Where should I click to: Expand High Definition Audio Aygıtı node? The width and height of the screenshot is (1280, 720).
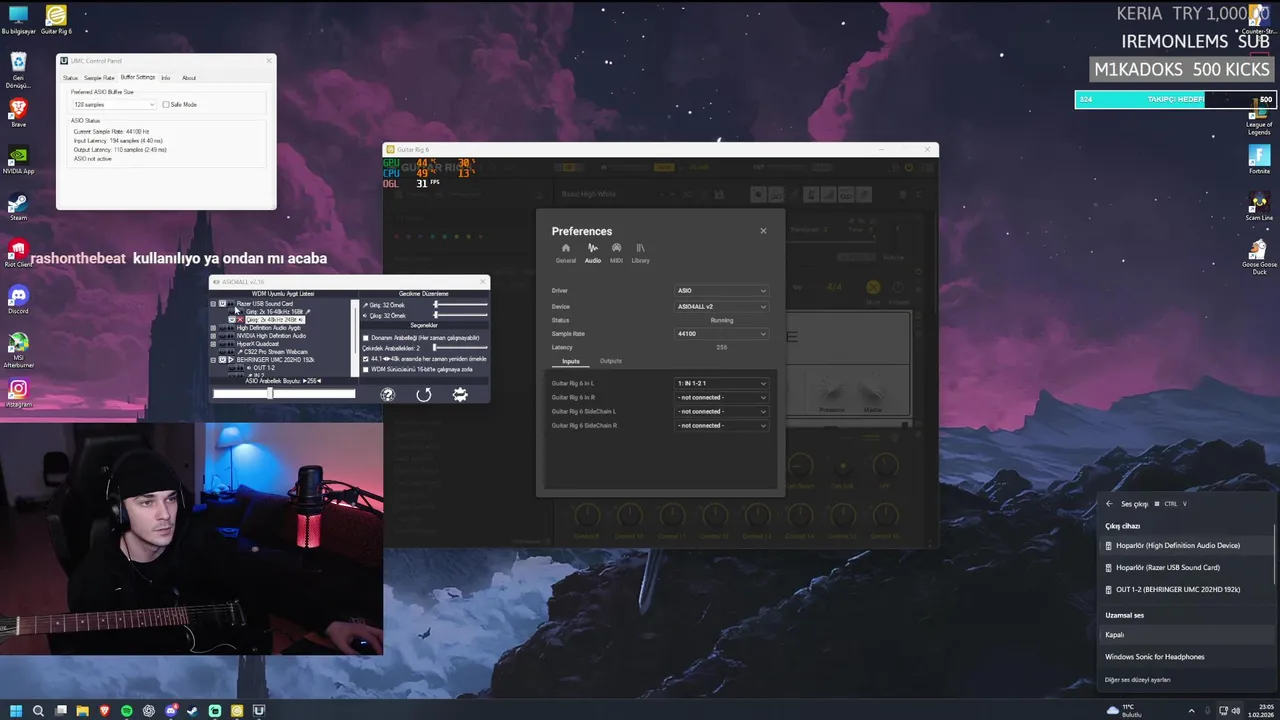click(213, 328)
